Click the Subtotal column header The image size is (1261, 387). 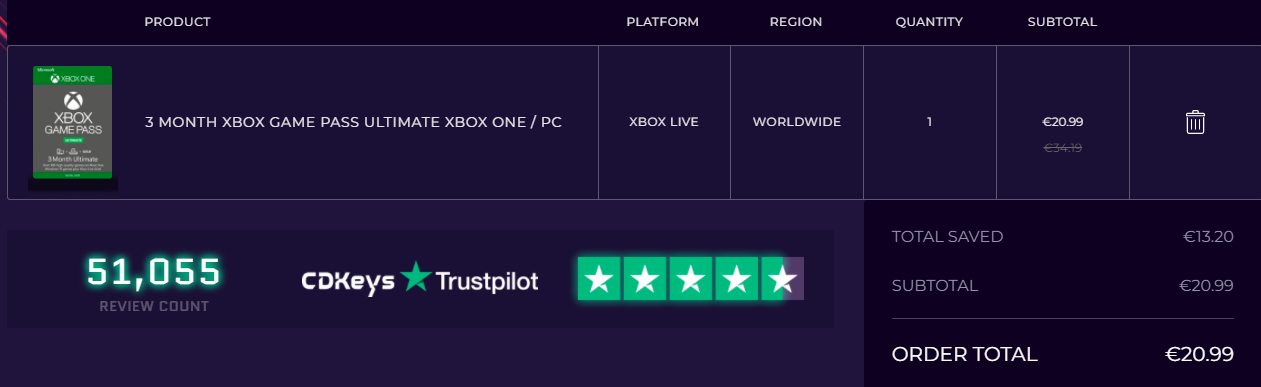1062,22
